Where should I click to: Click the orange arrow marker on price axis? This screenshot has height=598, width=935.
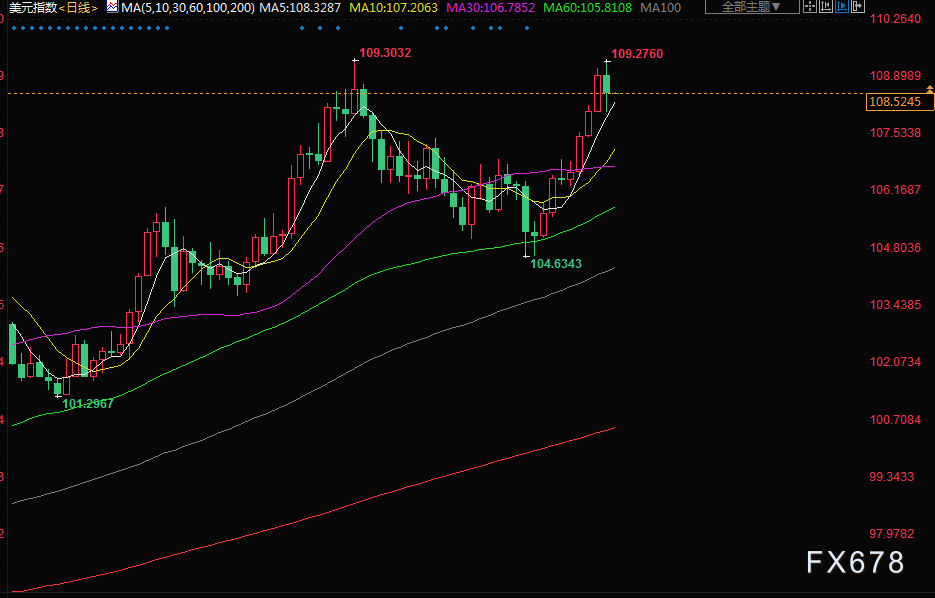[x=931, y=90]
